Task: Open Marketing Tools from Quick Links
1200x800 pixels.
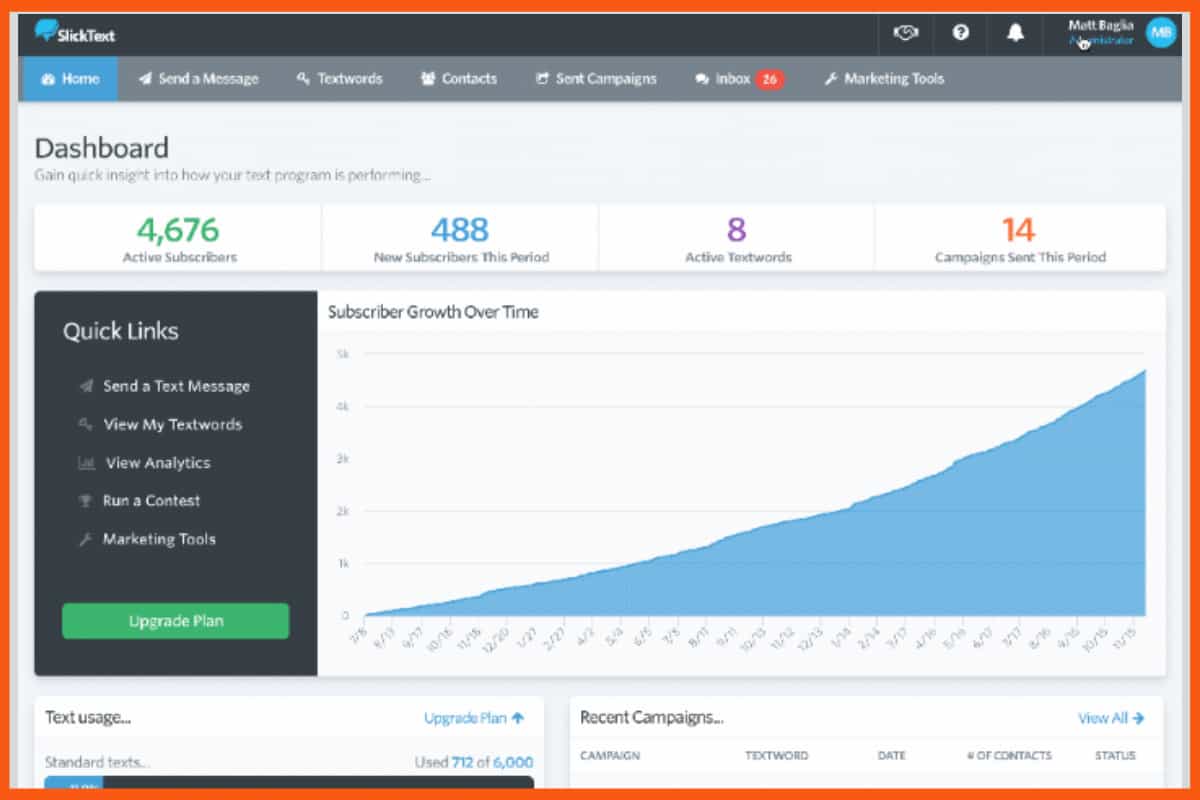Action: pyautogui.click(x=158, y=539)
